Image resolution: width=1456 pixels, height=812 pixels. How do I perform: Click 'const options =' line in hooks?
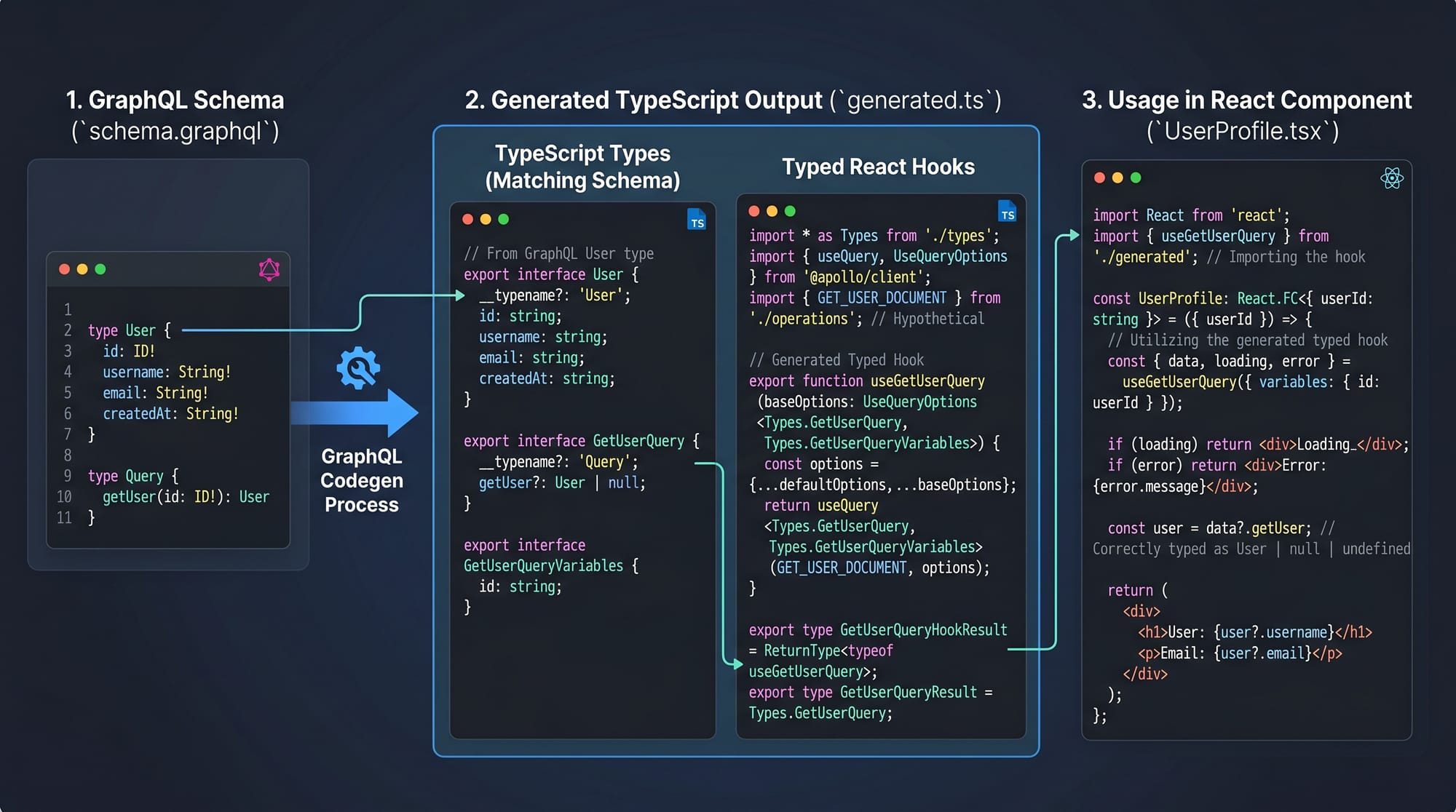[821, 464]
